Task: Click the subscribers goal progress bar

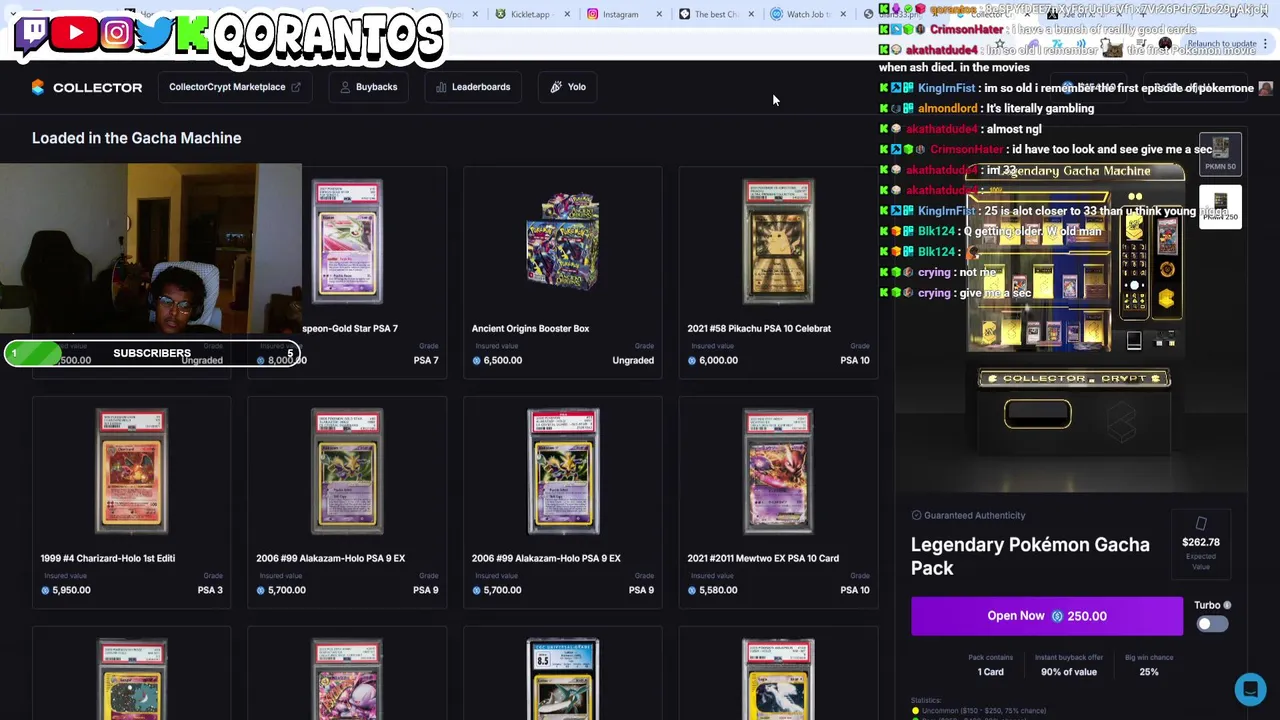Action: 152,353
